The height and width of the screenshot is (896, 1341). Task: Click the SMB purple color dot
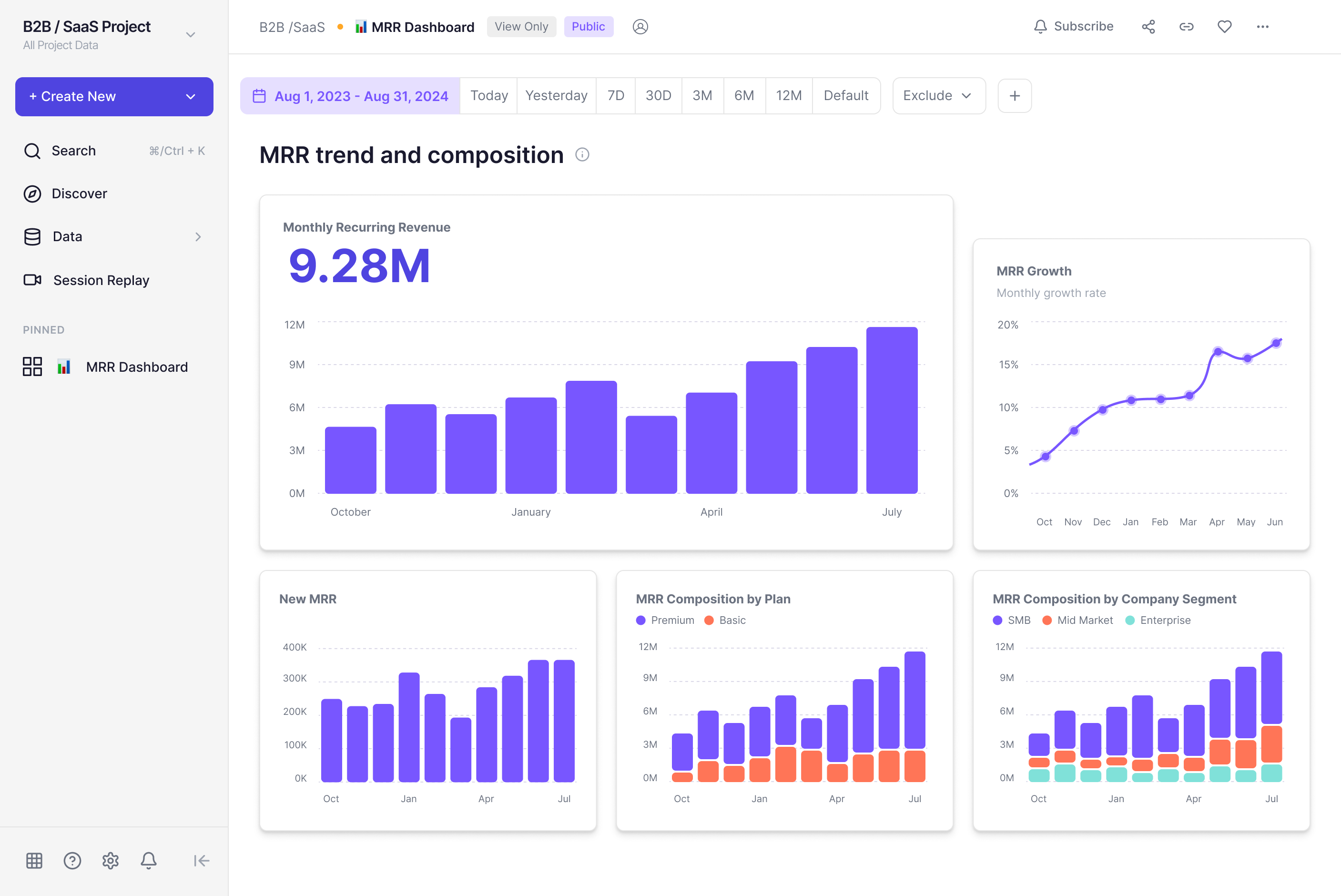tap(996, 620)
